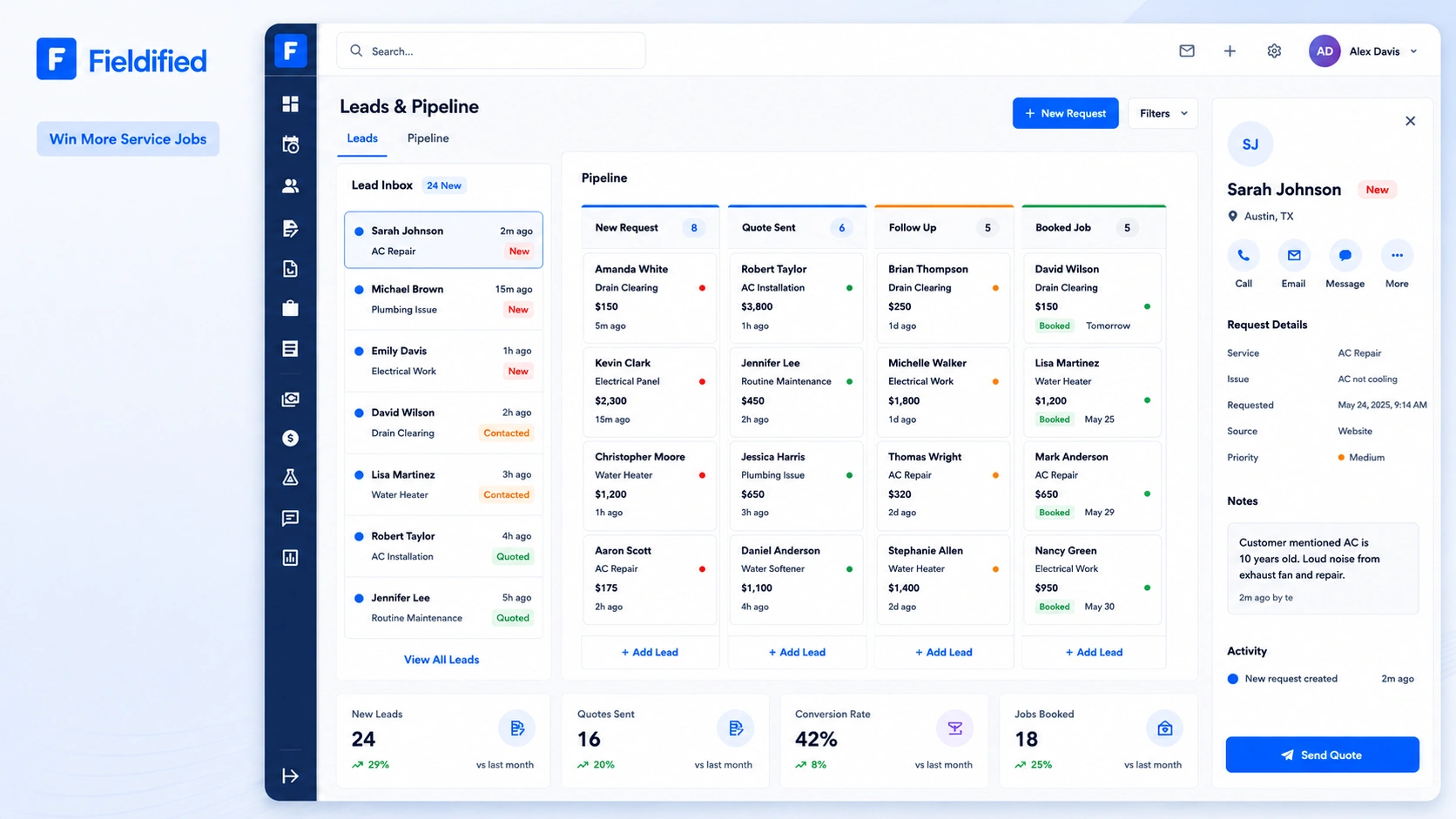Open settings gear icon in top bar
Screen dimensions: 1456x819
coord(1274,50)
